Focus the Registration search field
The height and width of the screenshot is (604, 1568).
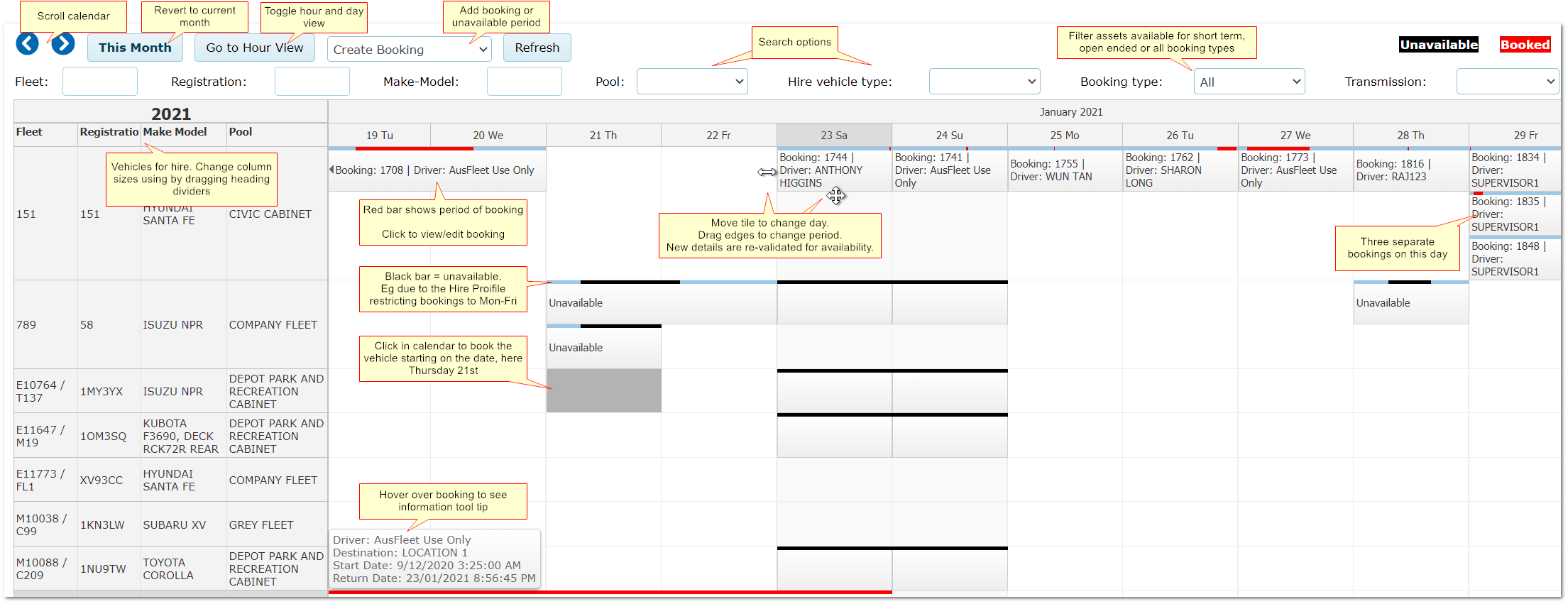[312, 82]
